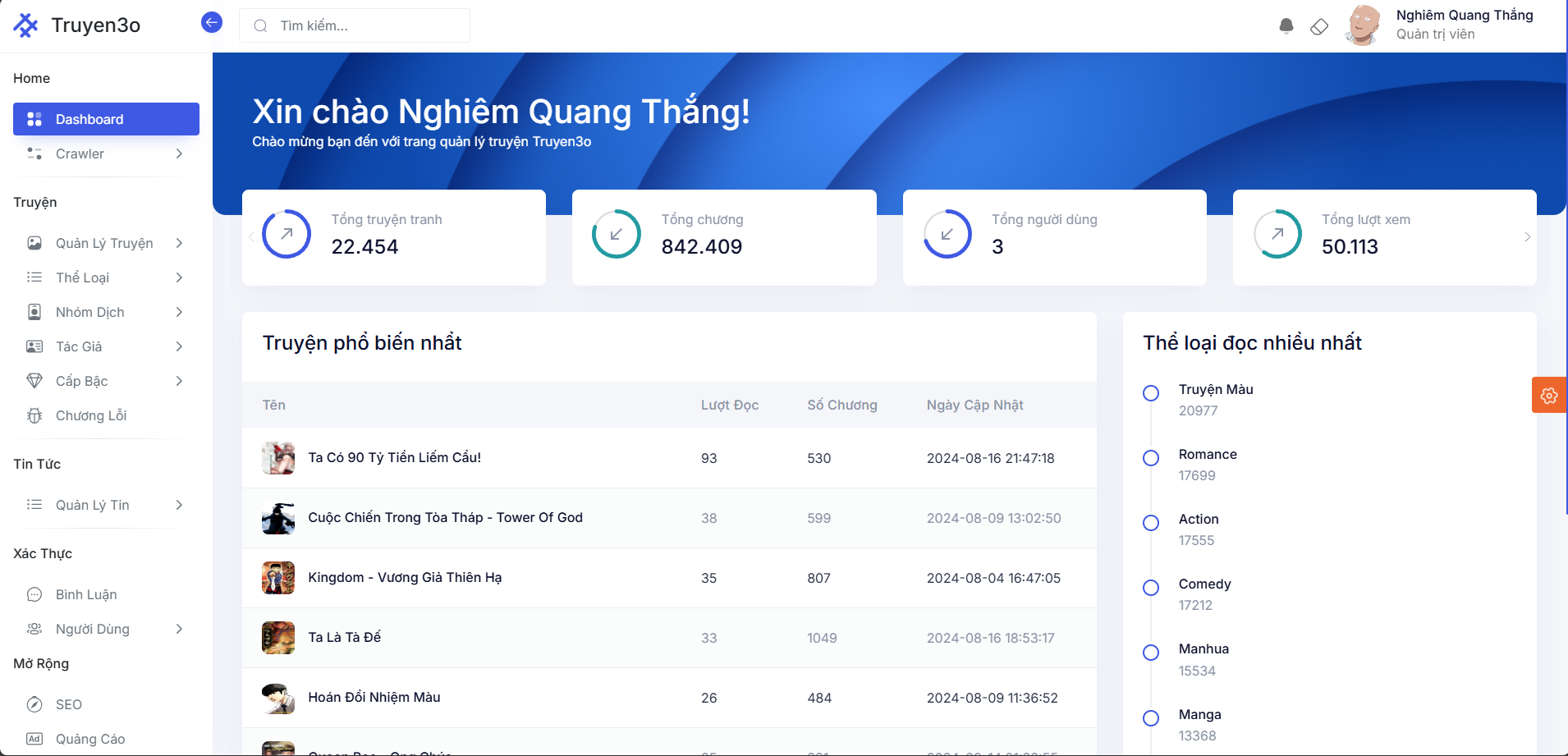Expand Quản Lý Truyện submenu

click(x=179, y=243)
